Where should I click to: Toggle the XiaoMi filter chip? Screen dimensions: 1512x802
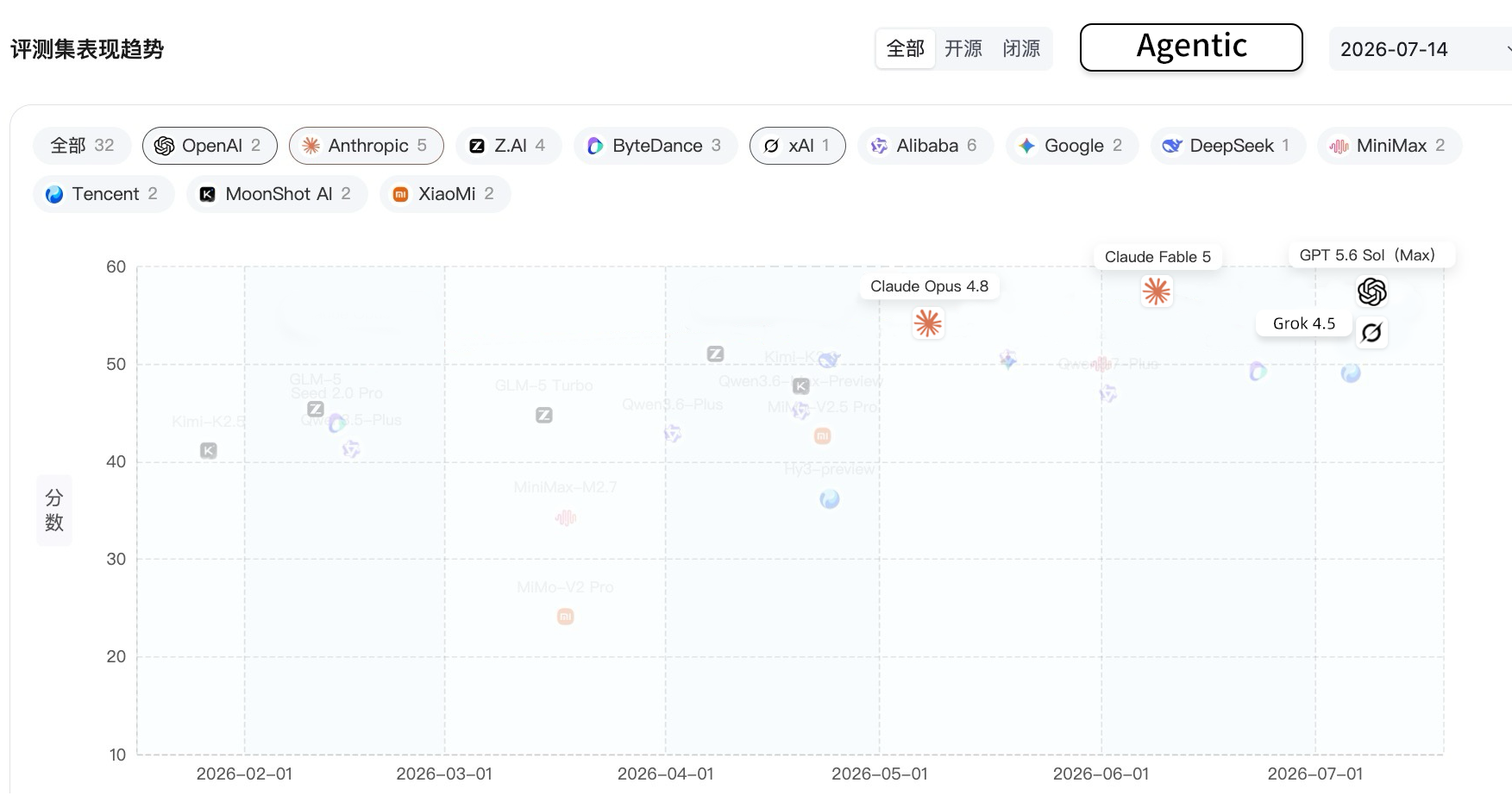445,194
